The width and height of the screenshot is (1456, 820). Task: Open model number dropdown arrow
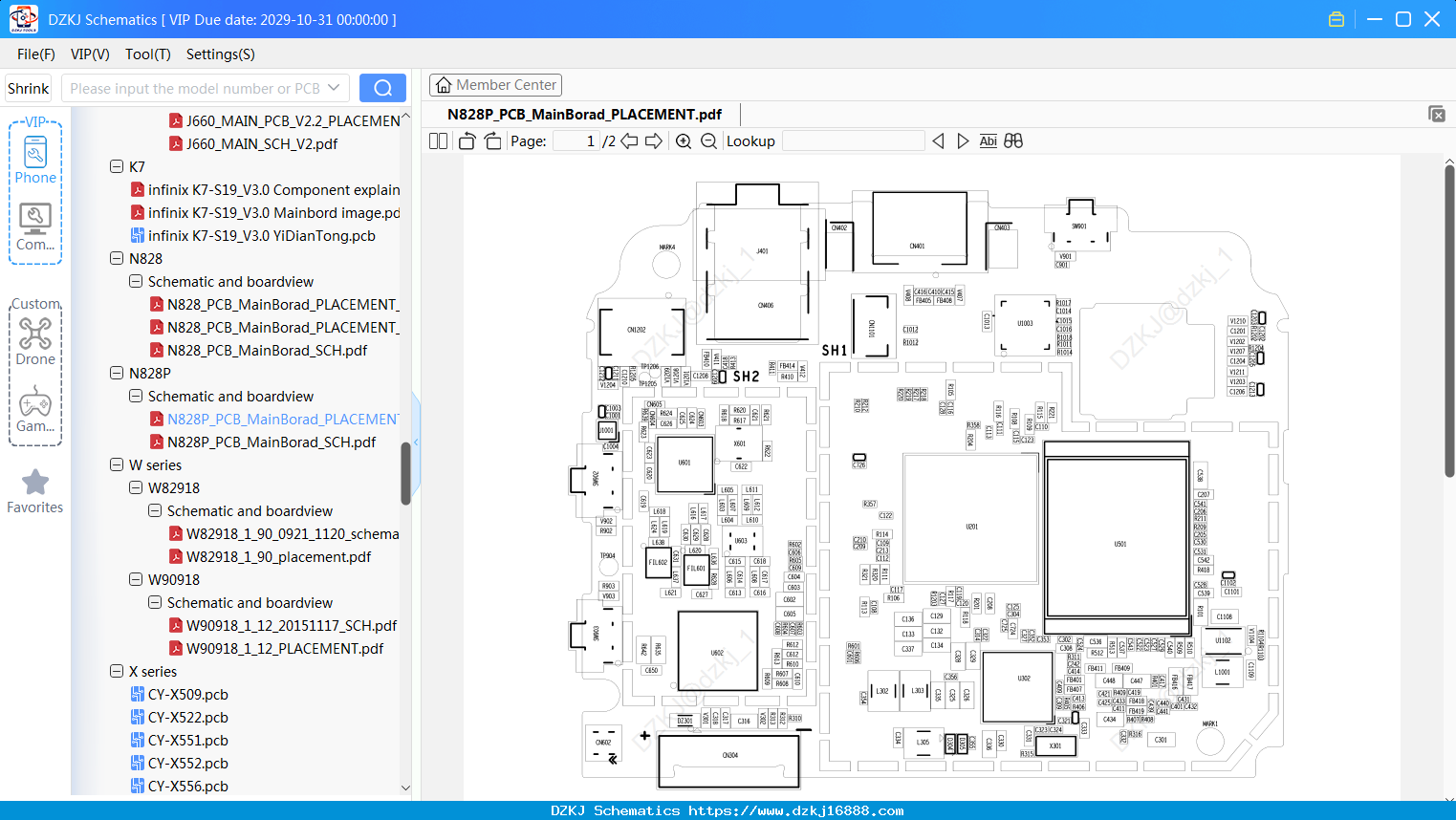coord(334,88)
